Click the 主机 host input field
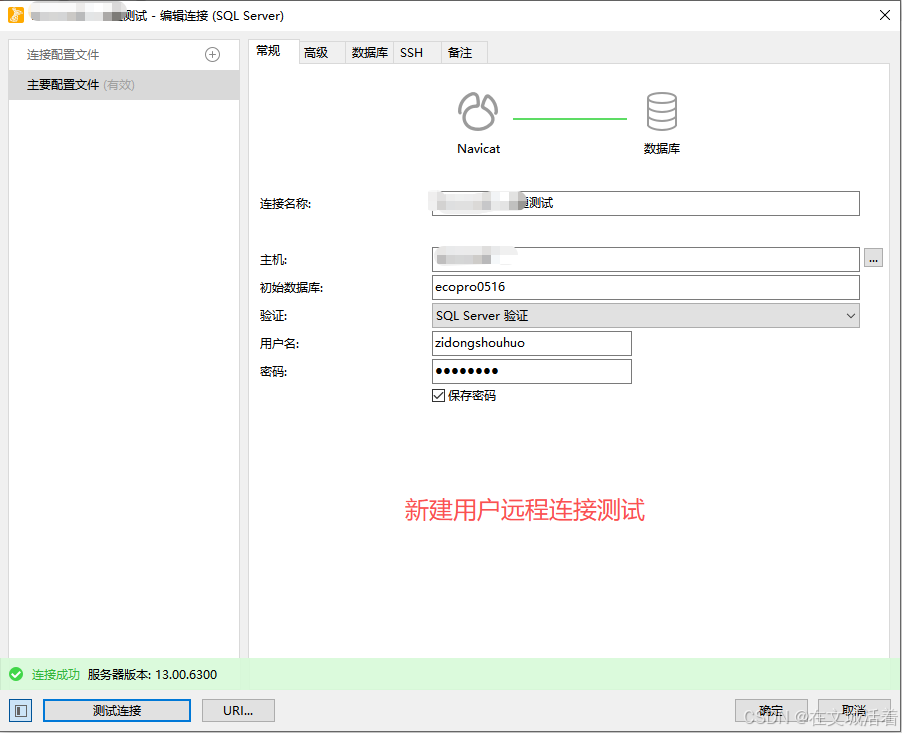902x733 pixels. point(645,259)
